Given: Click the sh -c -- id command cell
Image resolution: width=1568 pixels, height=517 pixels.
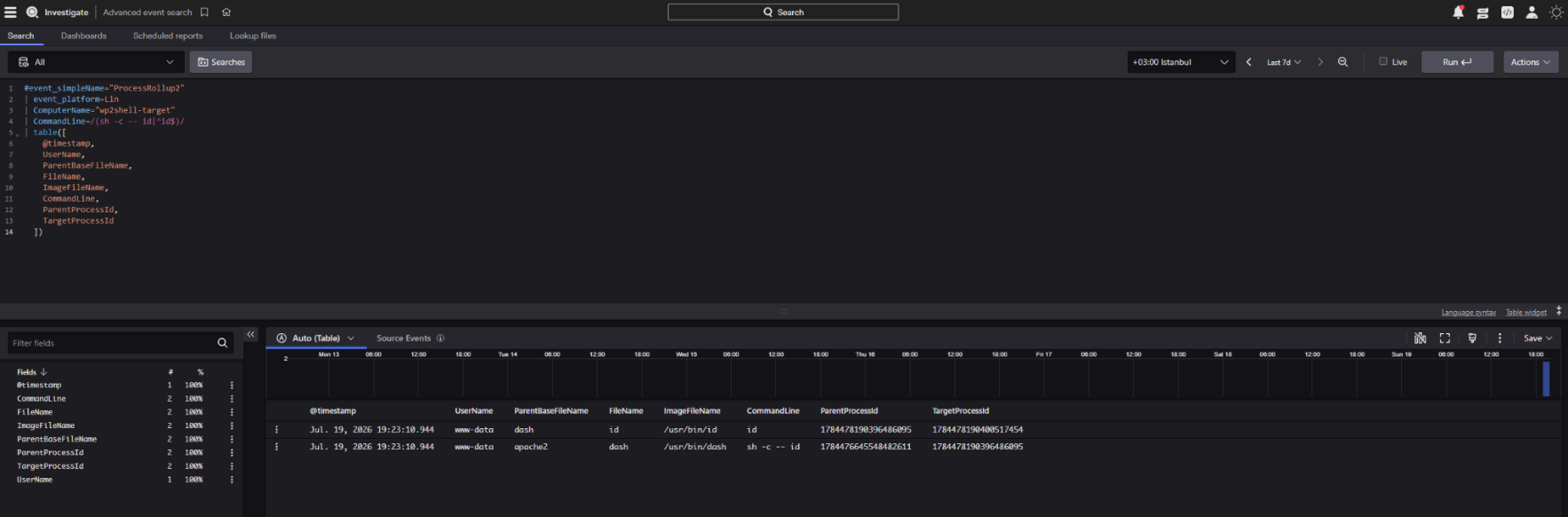Looking at the screenshot, I should pyautogui.click(x=773, y=447).
